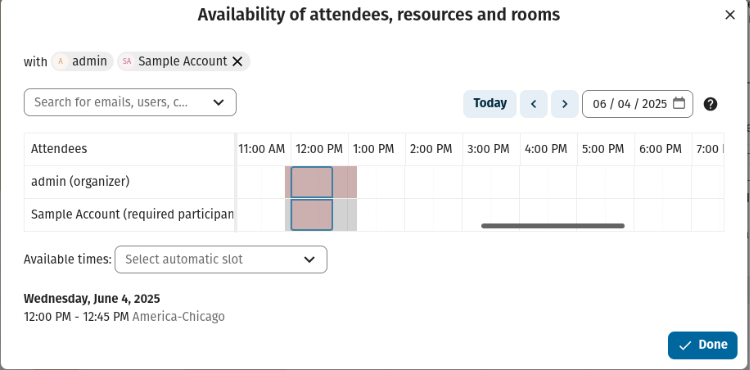
Task: Click the date field showing 06/04/2025
Action: coord(637,104)
